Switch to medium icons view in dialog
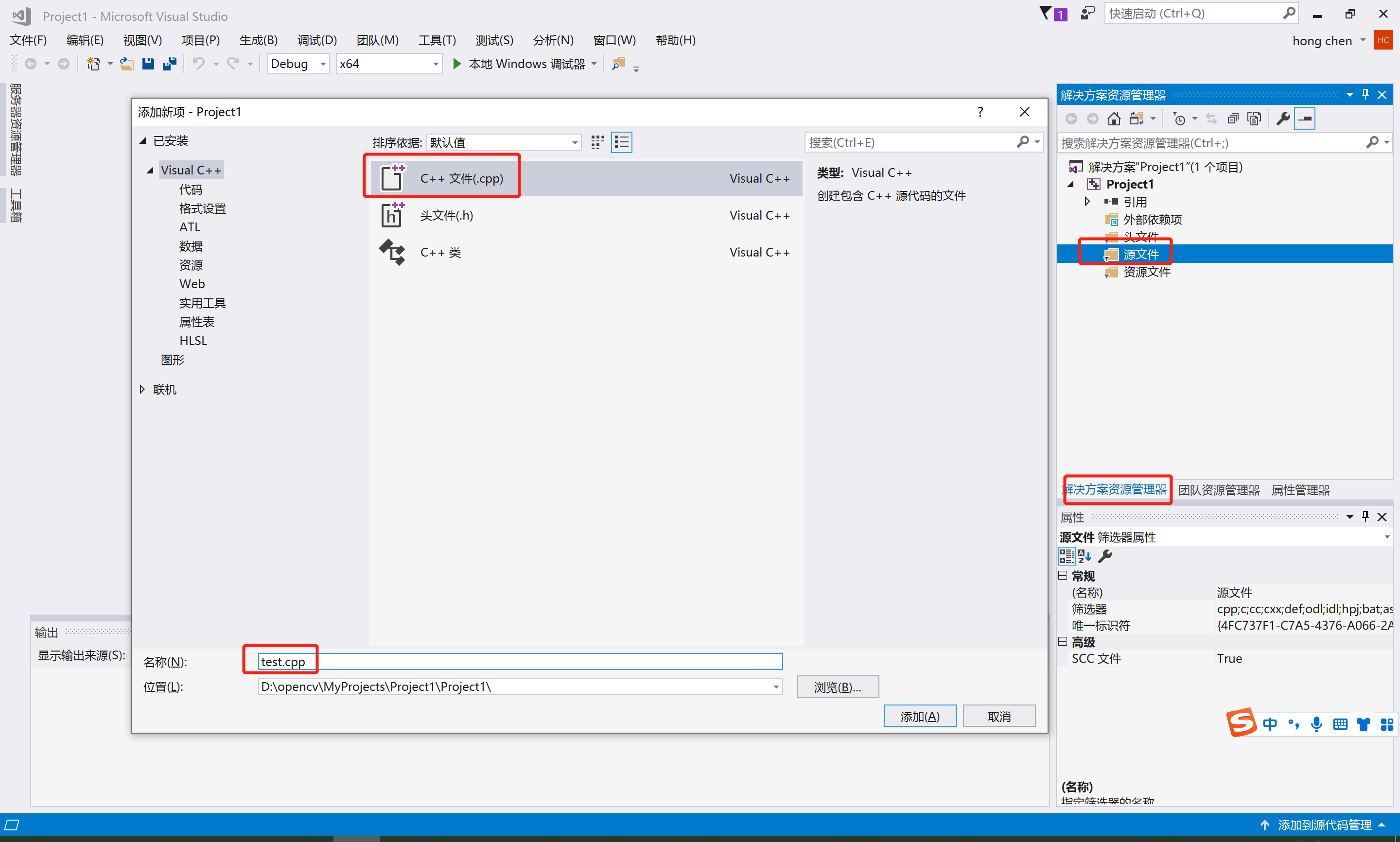The height and width of the screenshot is (842, 1400). (597, 142)
